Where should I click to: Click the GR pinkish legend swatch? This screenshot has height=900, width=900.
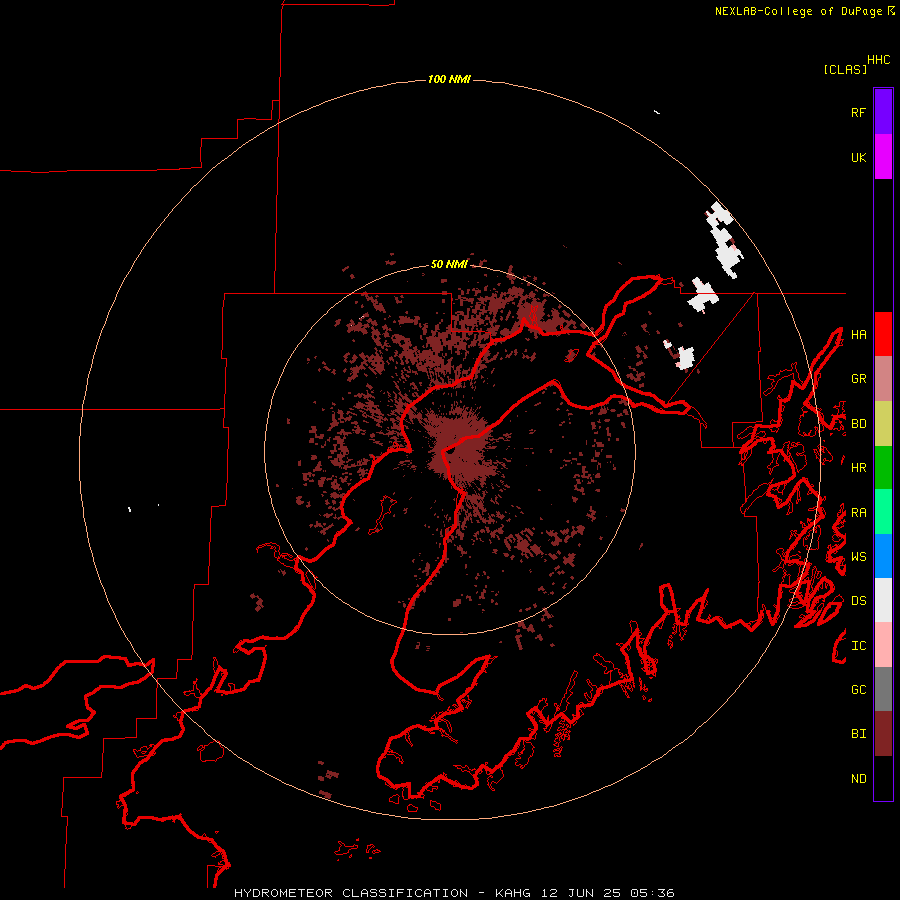883,379
